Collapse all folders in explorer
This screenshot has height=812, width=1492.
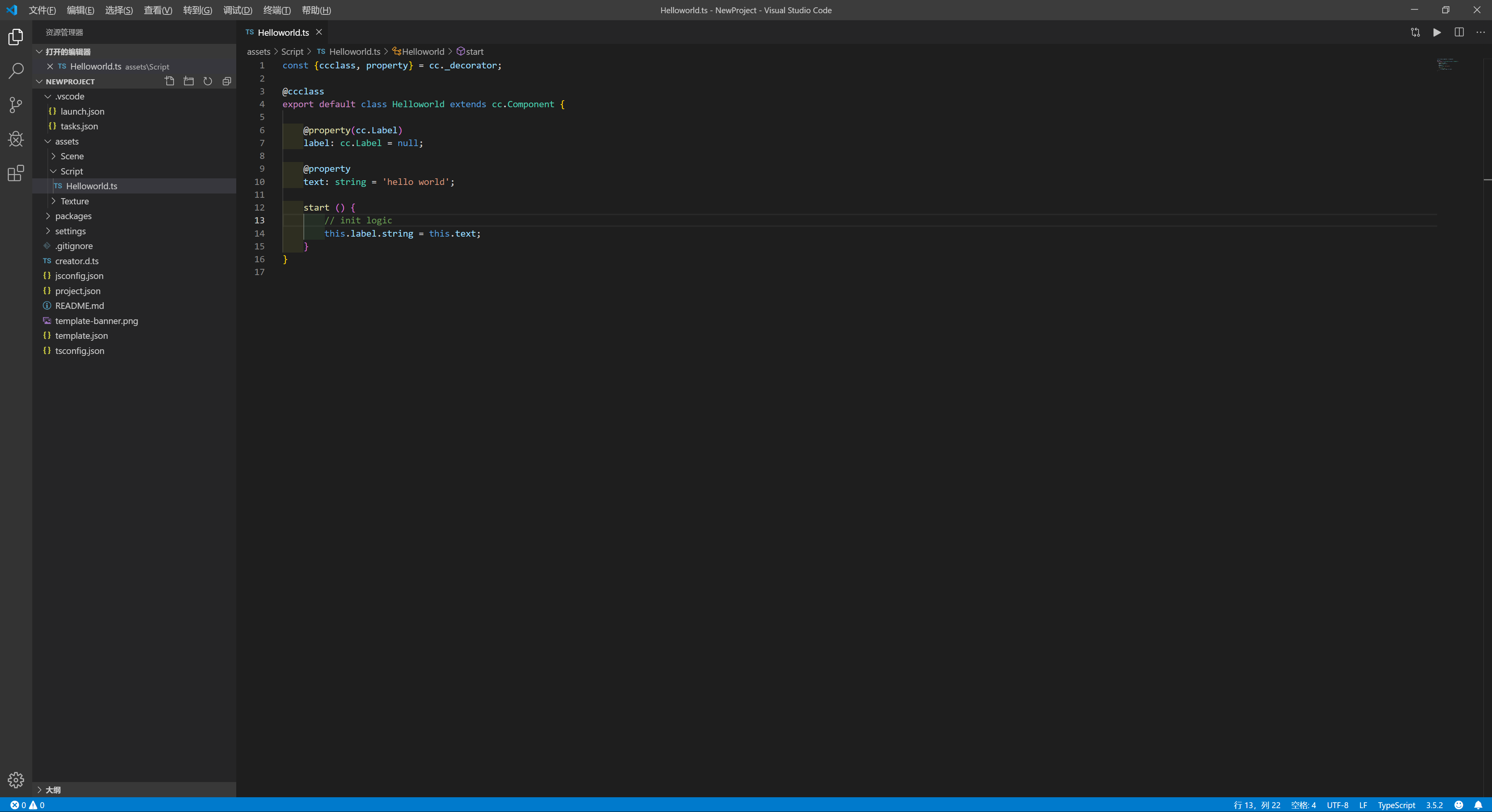click(227, 81)
